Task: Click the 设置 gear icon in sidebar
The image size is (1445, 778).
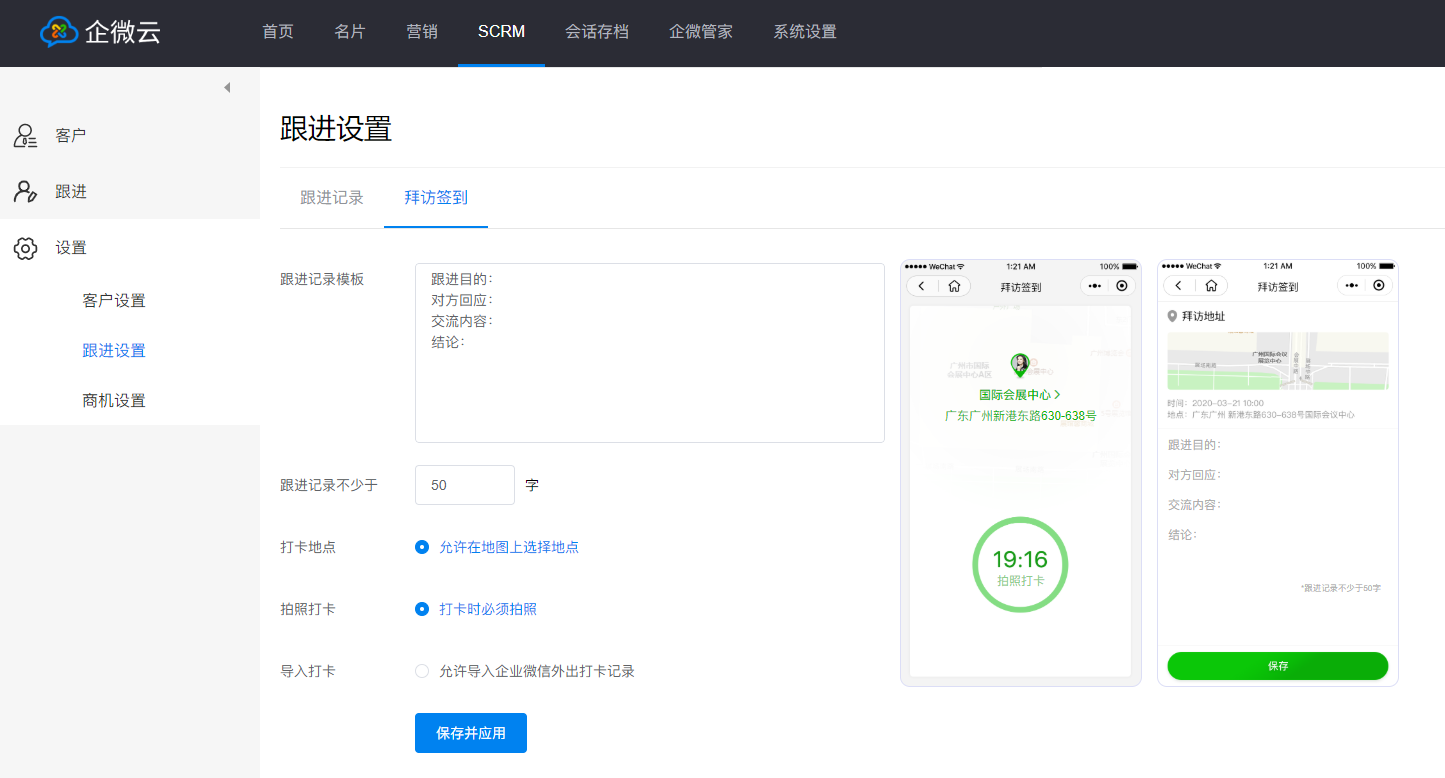Action: click(x=25, y=248)
